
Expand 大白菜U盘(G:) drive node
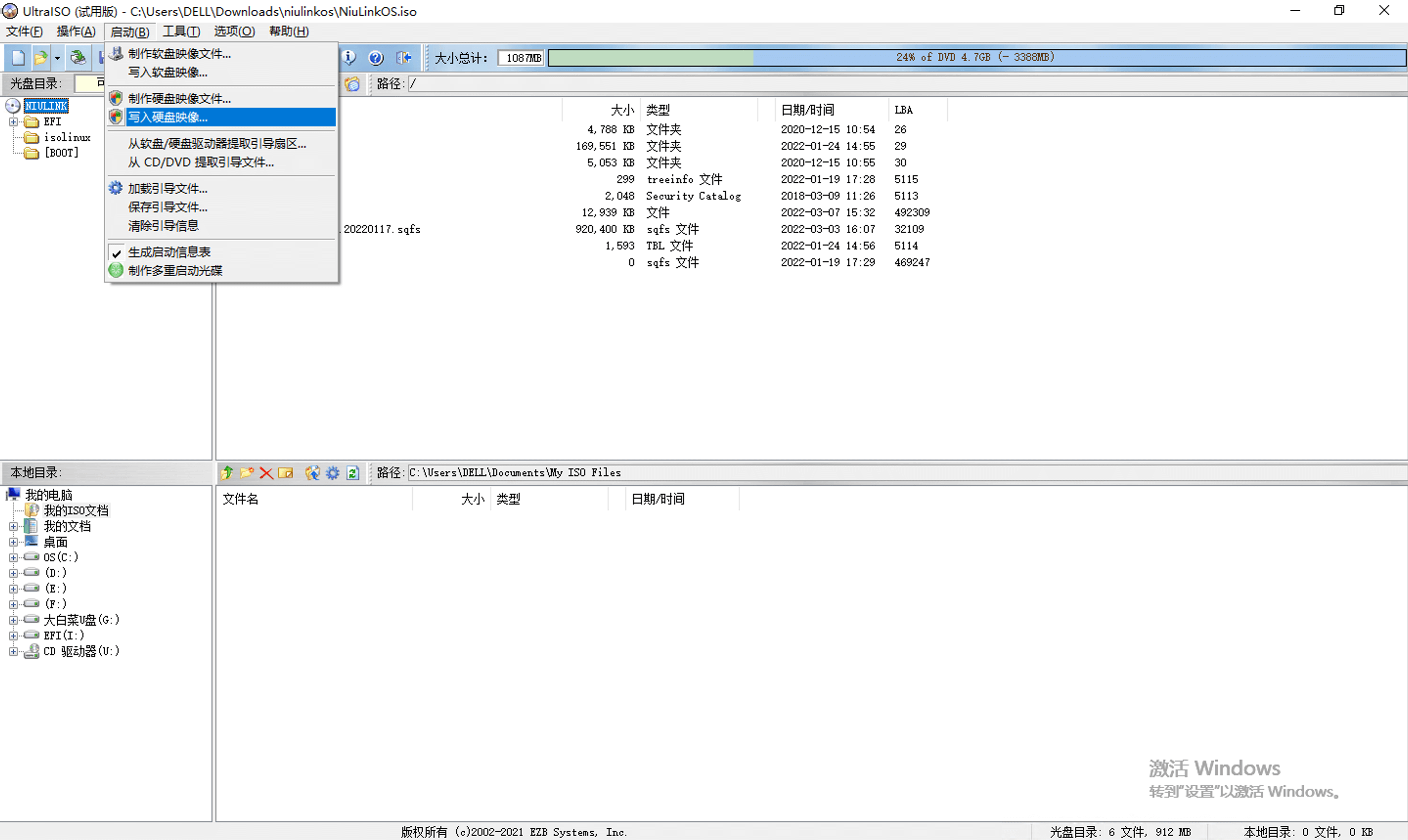(13, 620)
